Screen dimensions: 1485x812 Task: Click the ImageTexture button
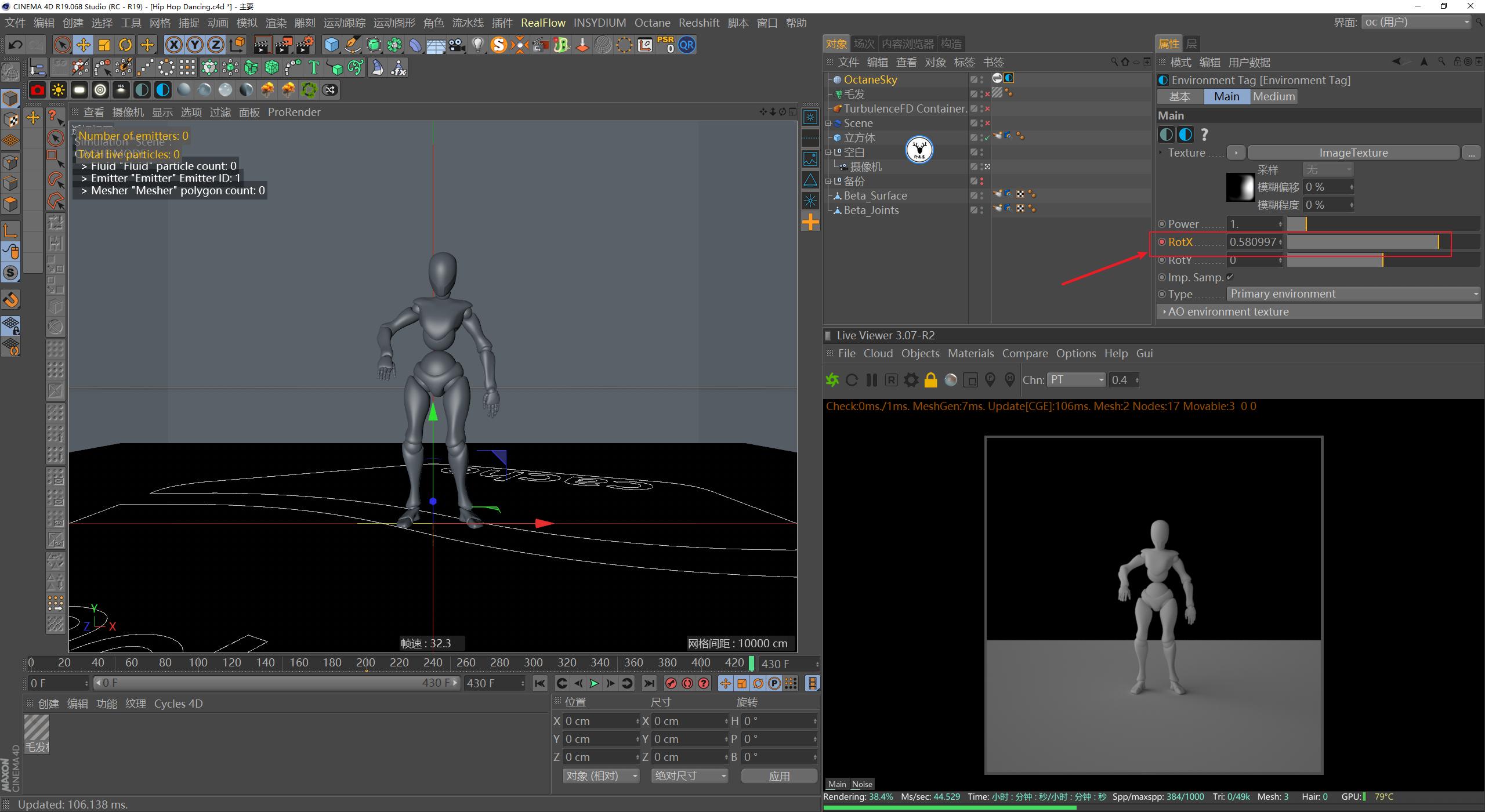[x=1352, y=153]
